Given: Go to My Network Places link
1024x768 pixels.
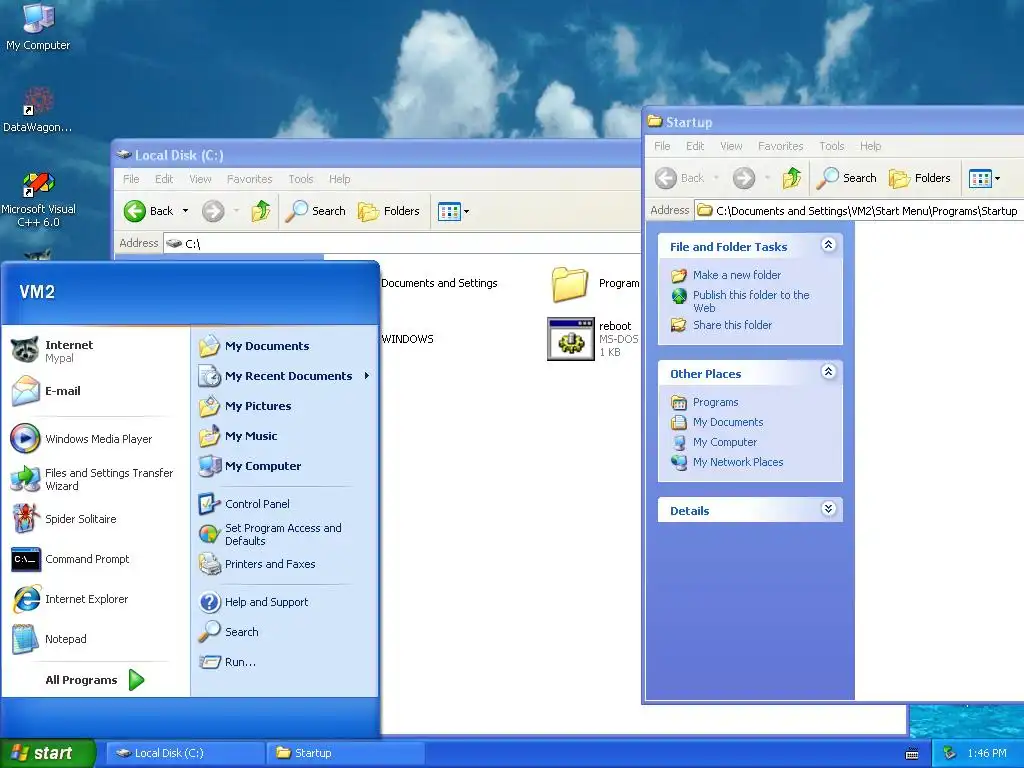Looking at the screenshot, I should click(x=738, y=462).
